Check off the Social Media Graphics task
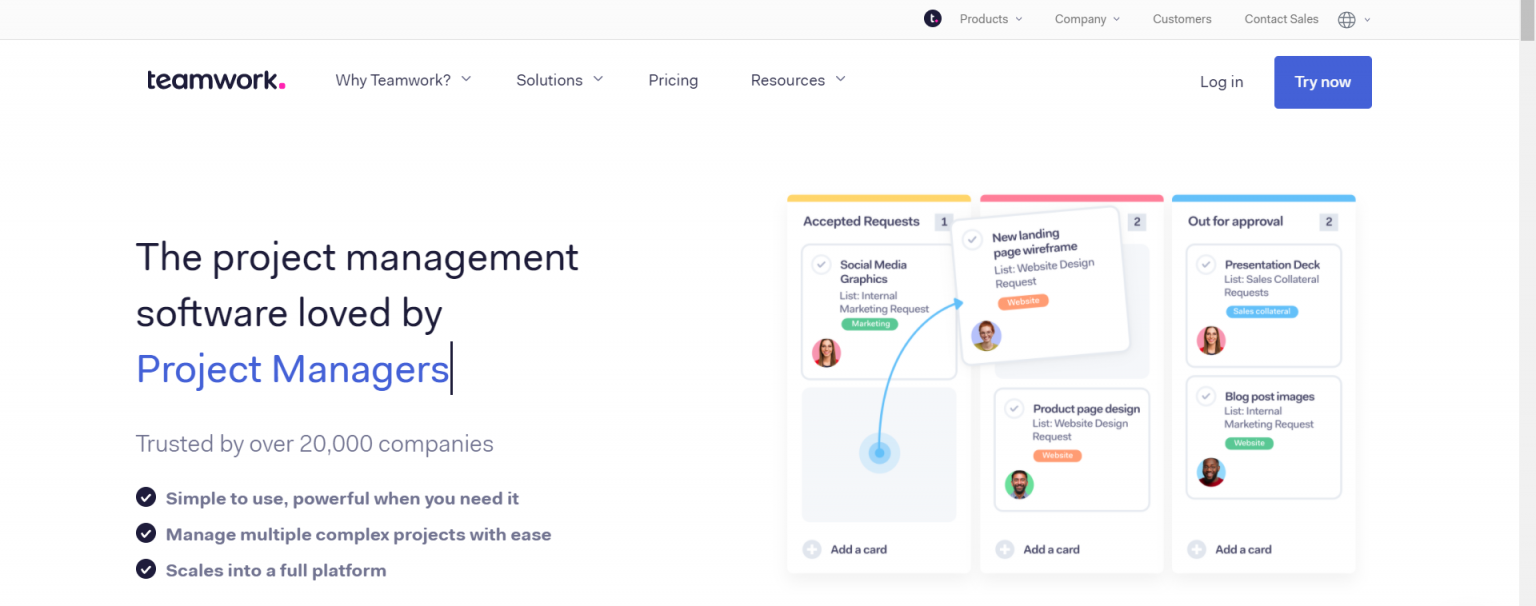 tap(820, 264)
